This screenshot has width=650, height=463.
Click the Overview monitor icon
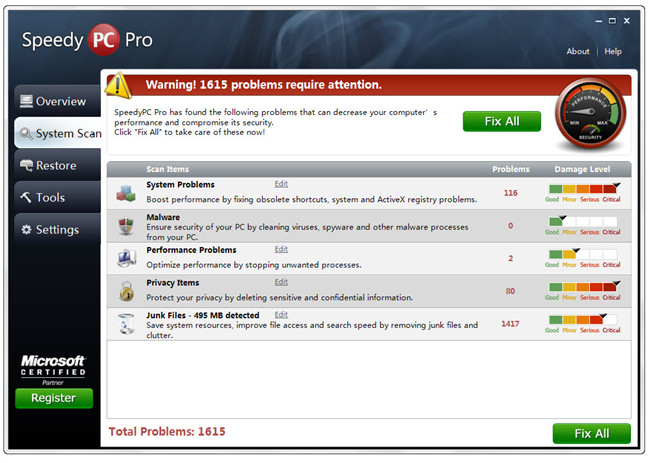pyautogui.click(x=26, y=101)
